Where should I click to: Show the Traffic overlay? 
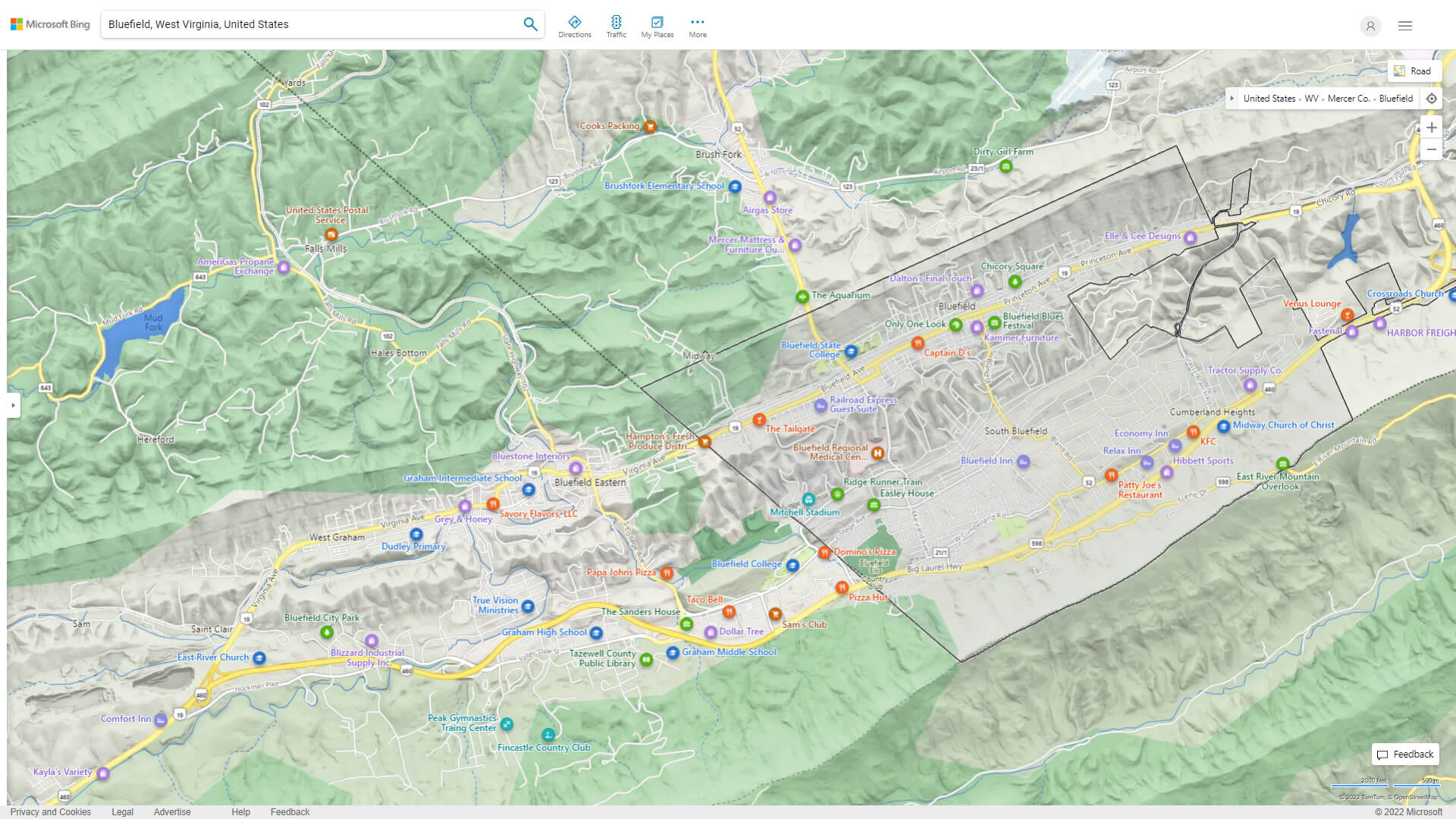pos(617,25)
